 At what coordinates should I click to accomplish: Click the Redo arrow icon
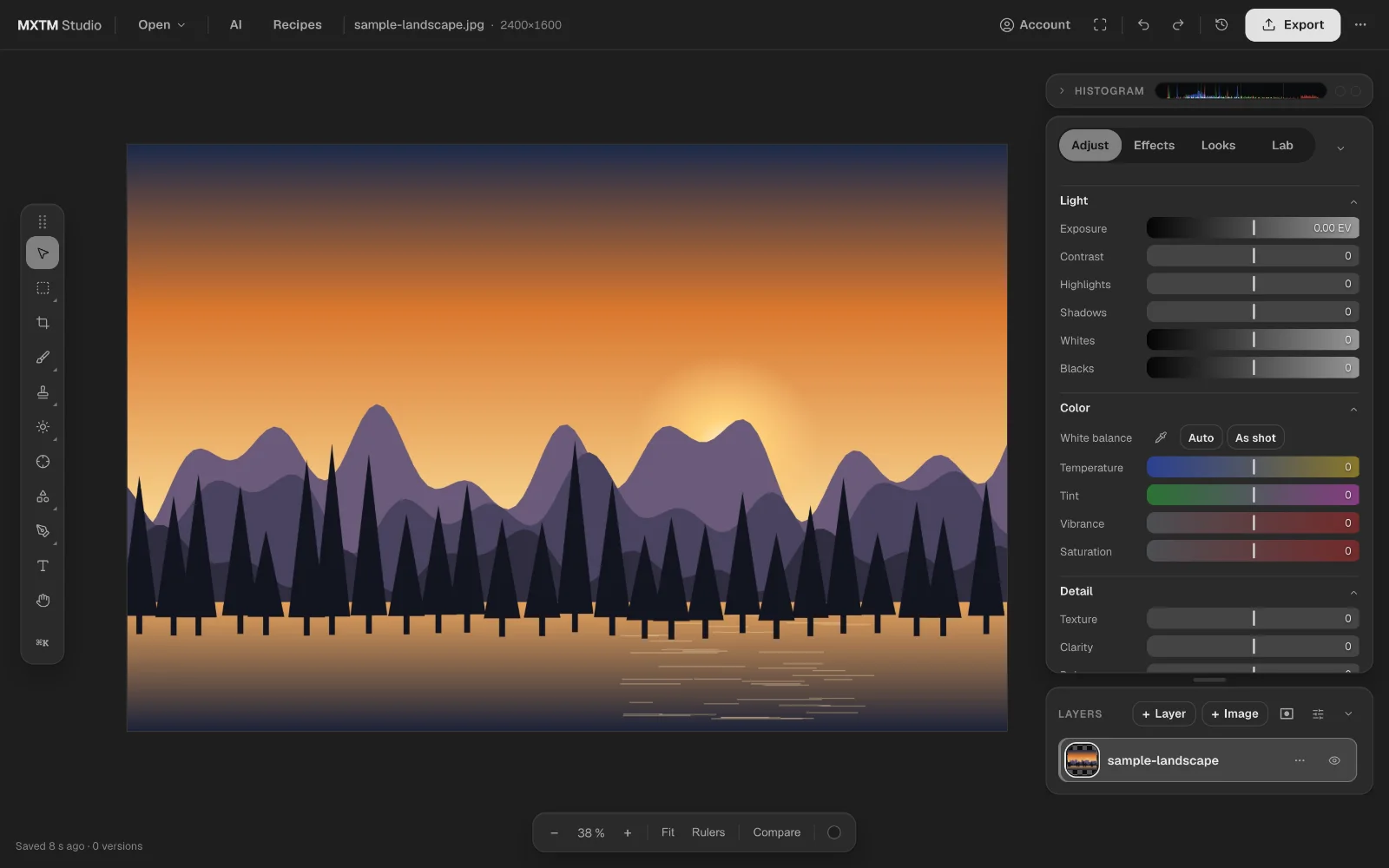click(x=1178, y=24)
